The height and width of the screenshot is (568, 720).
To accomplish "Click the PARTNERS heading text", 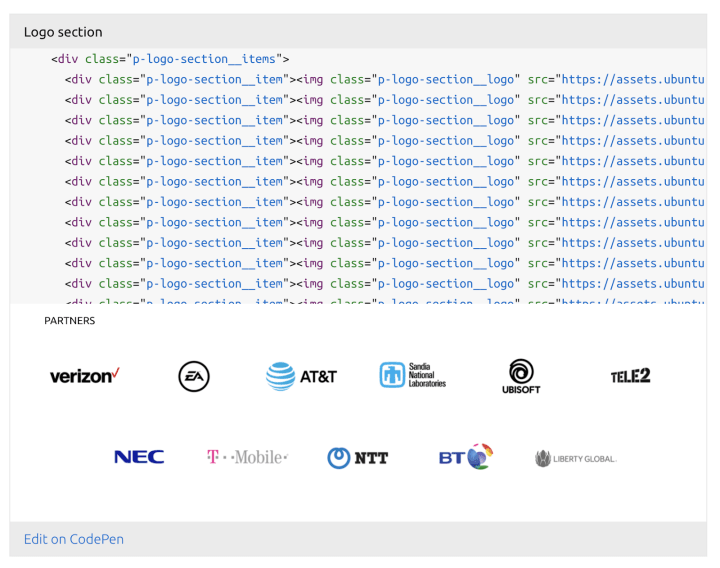I will (70, 321).
